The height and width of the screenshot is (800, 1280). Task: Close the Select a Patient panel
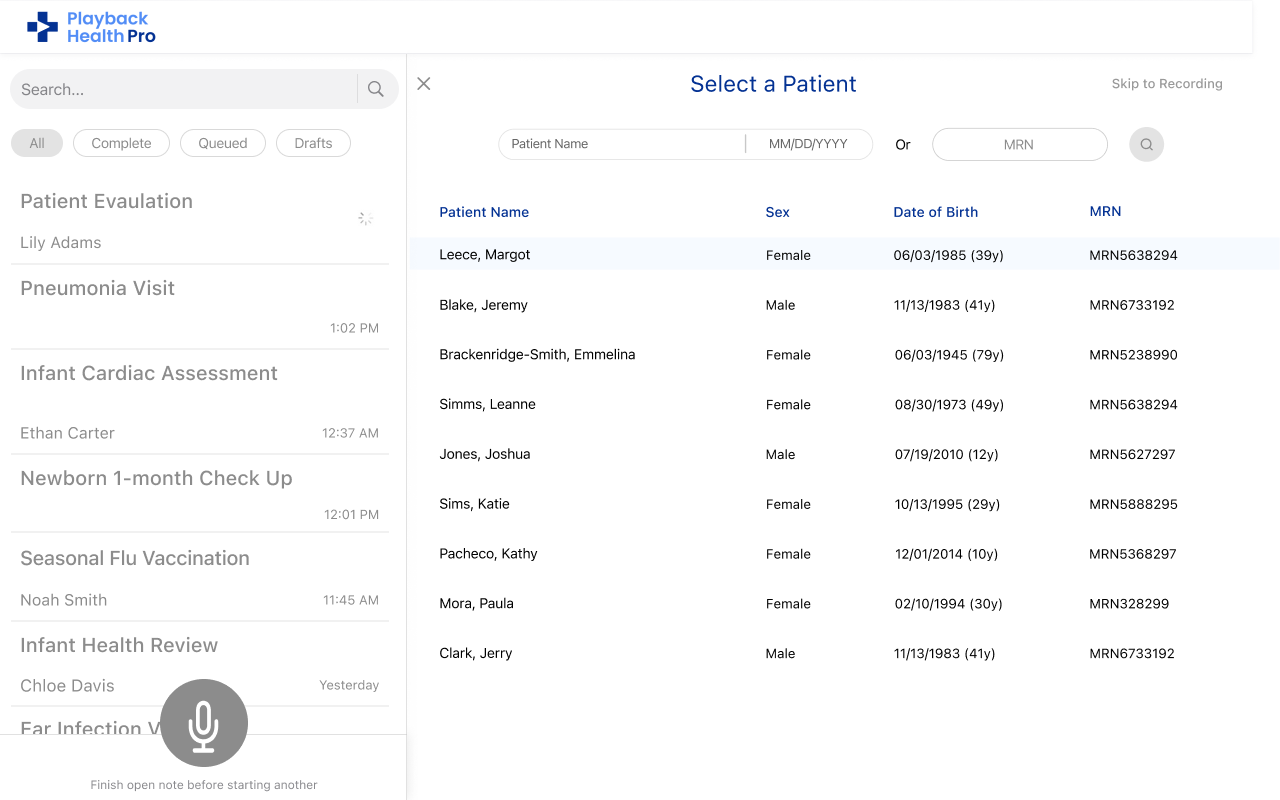pyautogui.click(x=424, y=84)
